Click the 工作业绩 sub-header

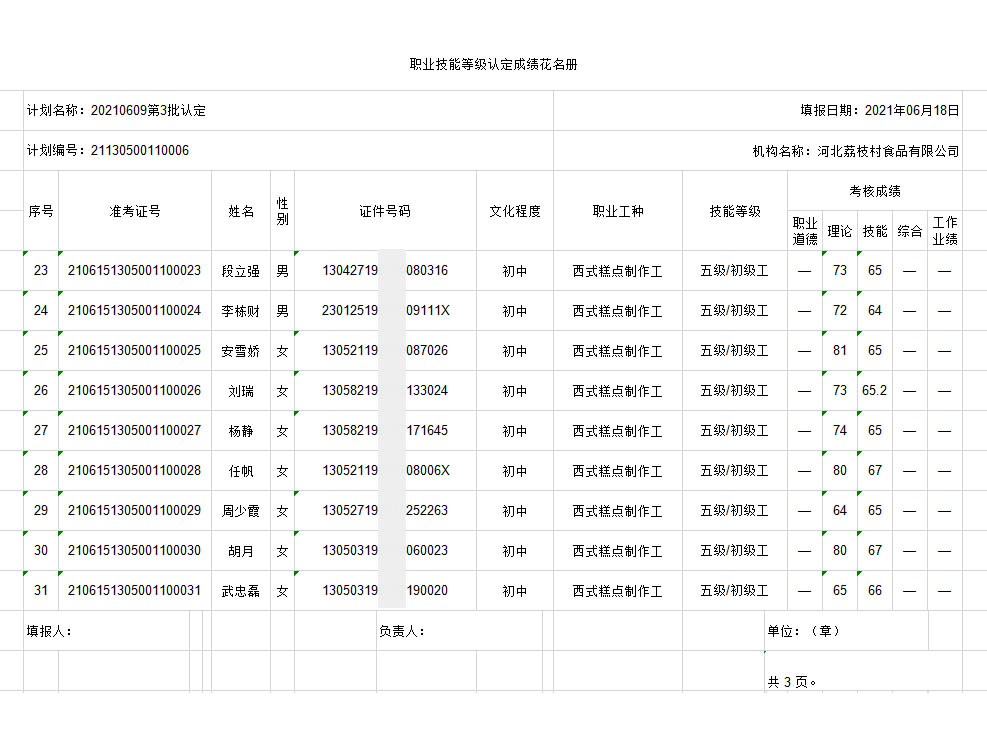[944, 231]
